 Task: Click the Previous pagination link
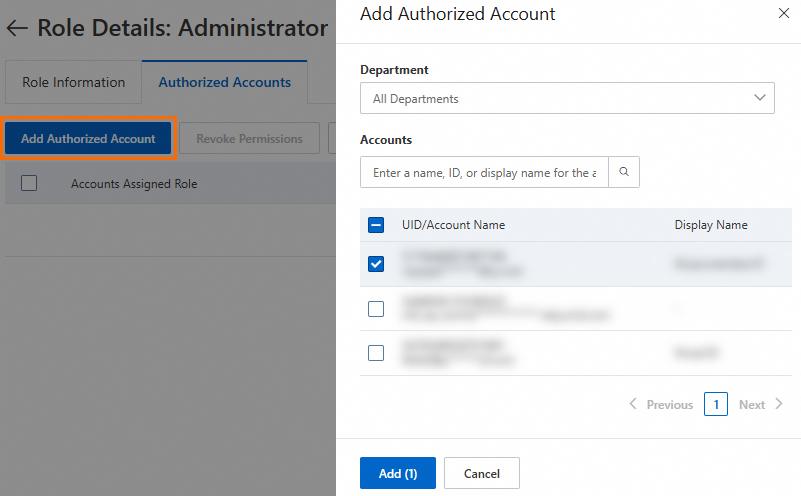coord(670,405)
